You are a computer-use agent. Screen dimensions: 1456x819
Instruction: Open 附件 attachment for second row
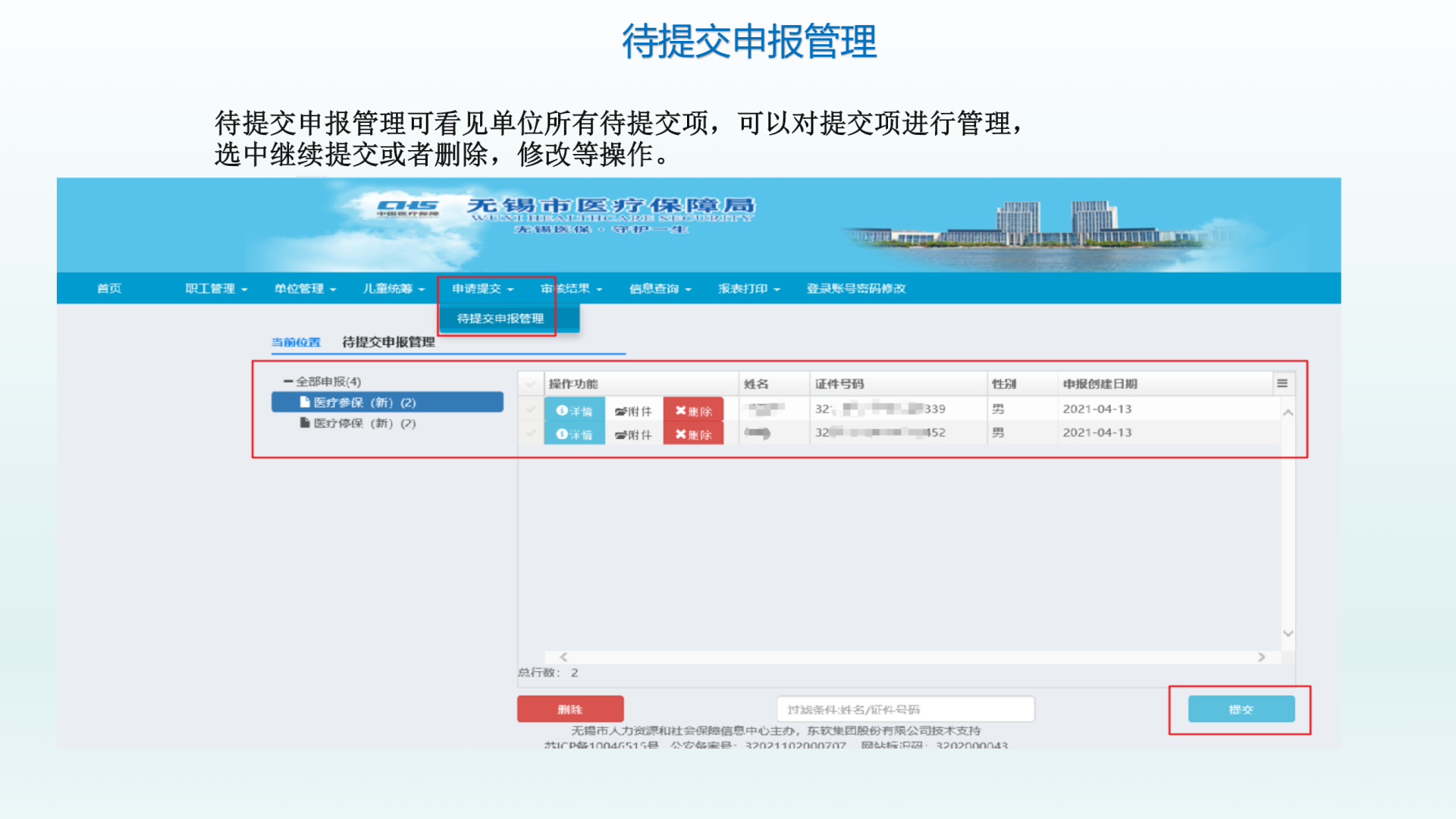tap(633, 434)
